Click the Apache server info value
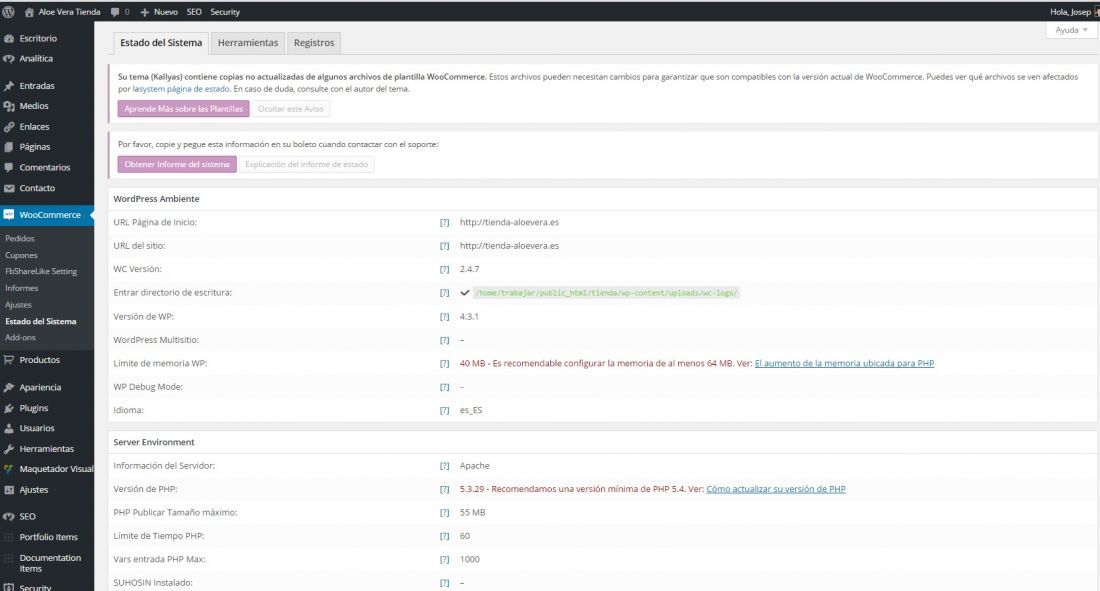This screenshot has height=591, width=1100. click(474, 466)
